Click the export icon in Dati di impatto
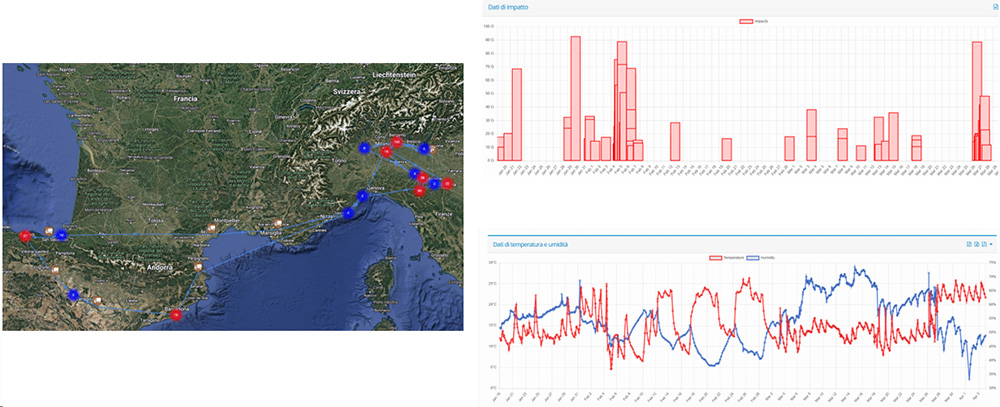This screenshot has width=1000, height=407. tap(994, 7)
